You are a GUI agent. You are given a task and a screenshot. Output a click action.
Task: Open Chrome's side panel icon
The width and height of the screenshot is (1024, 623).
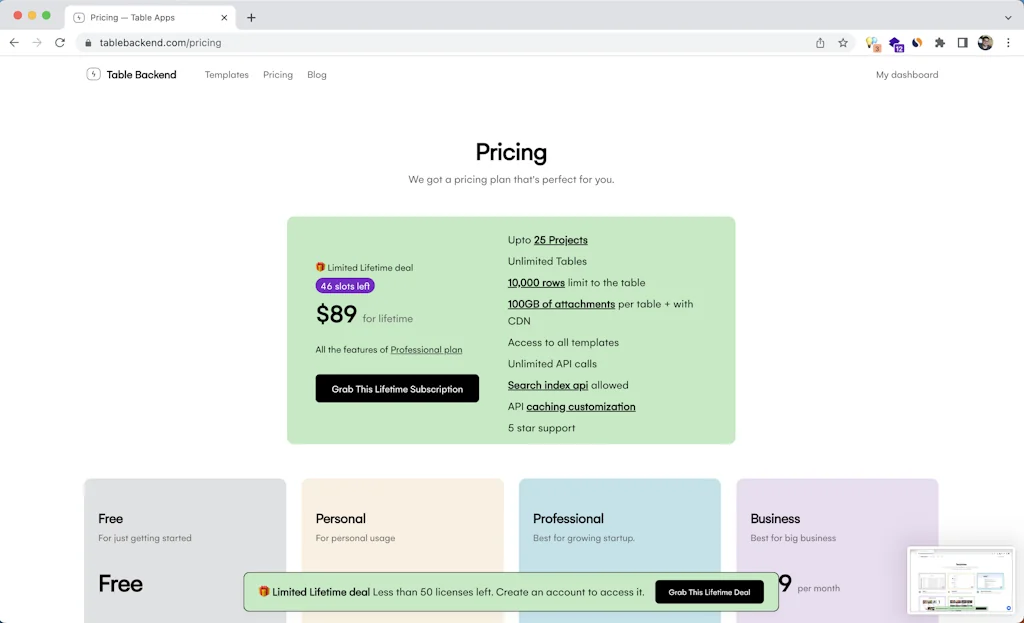coord(962,43)
